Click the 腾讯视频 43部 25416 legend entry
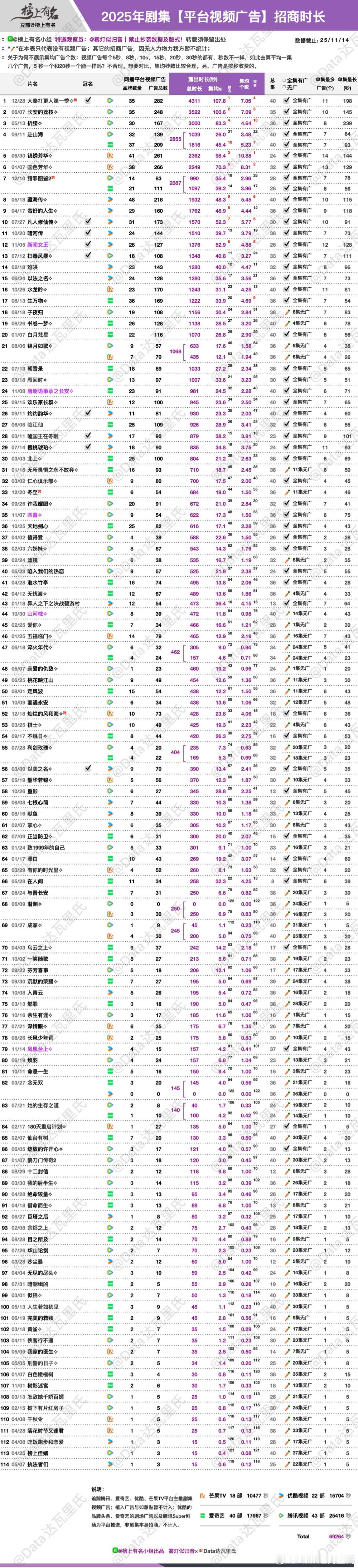 click(314, 1516)
